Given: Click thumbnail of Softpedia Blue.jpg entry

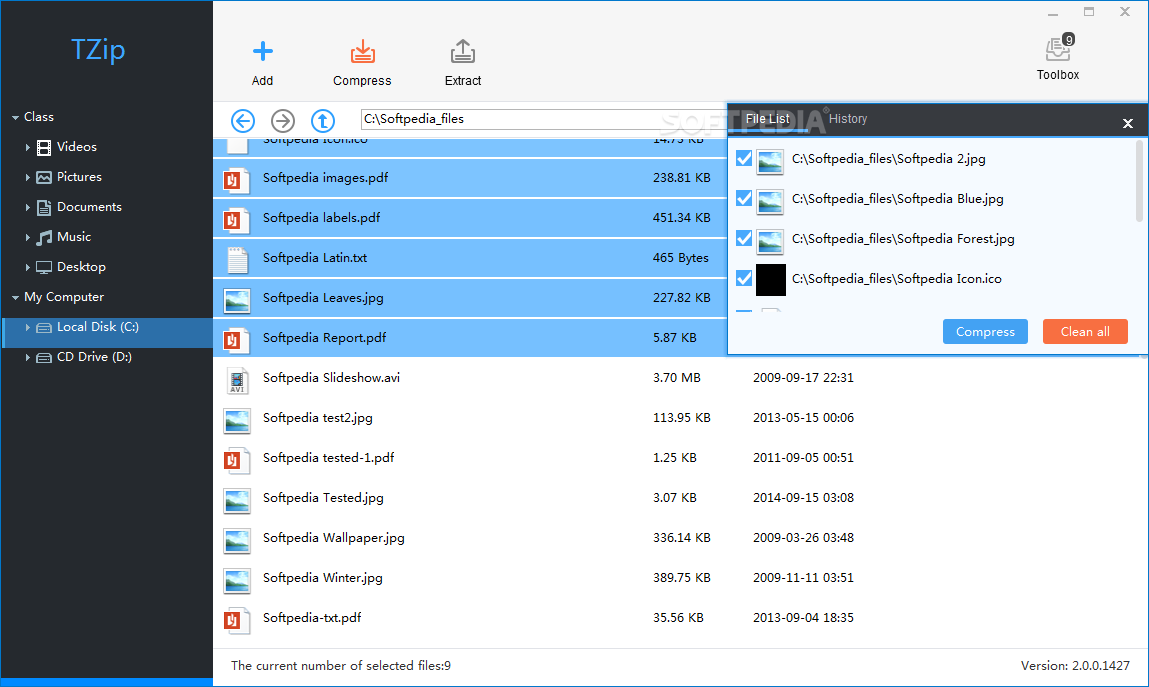Looking at the screenshot, I should coord(770,200).
